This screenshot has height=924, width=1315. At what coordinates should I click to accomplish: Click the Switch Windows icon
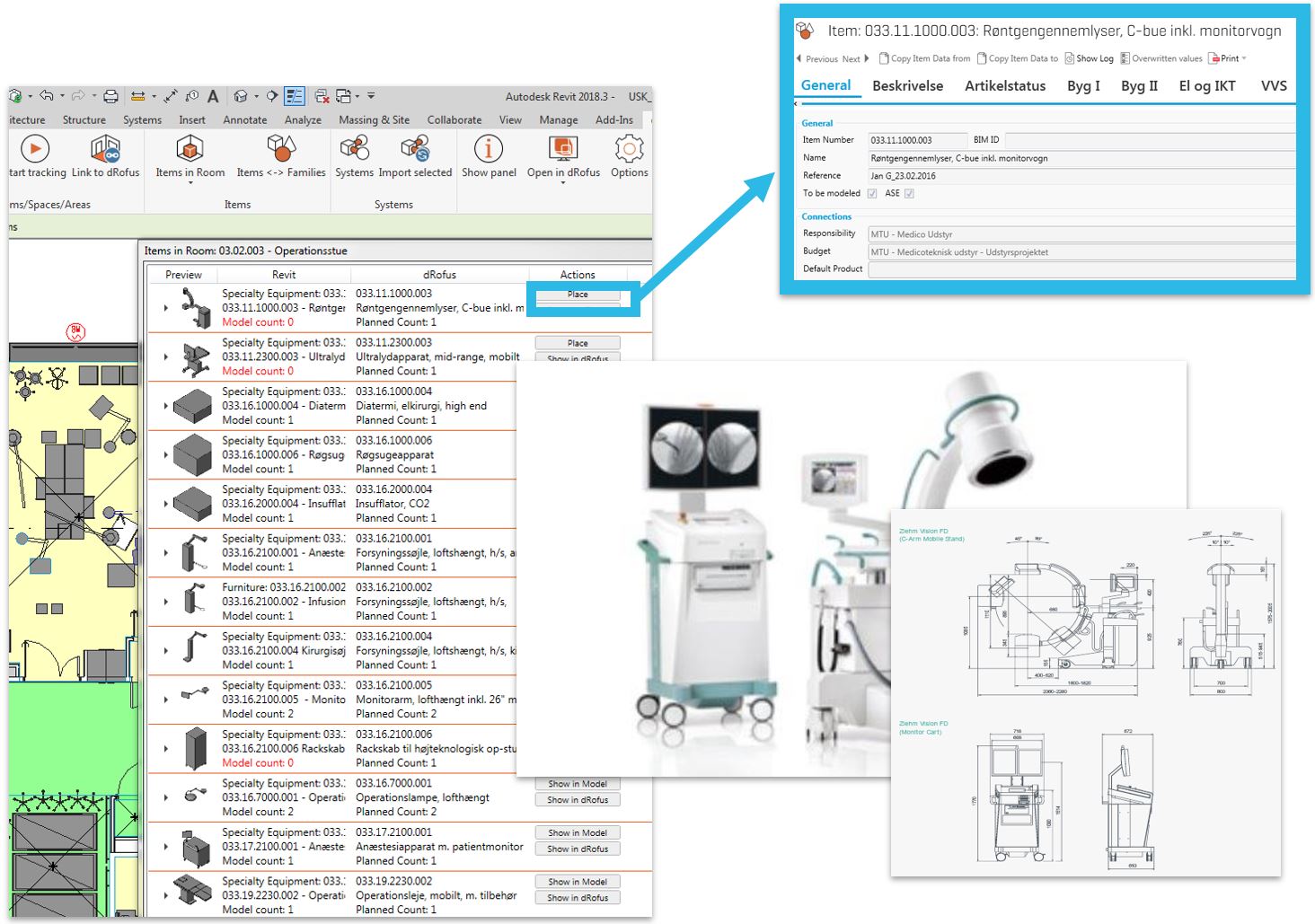point(342,96)
